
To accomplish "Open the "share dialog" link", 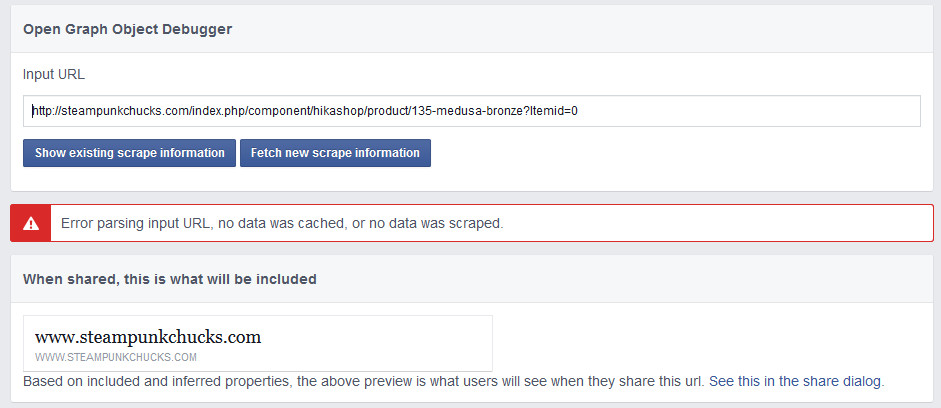I will [850, 382].
